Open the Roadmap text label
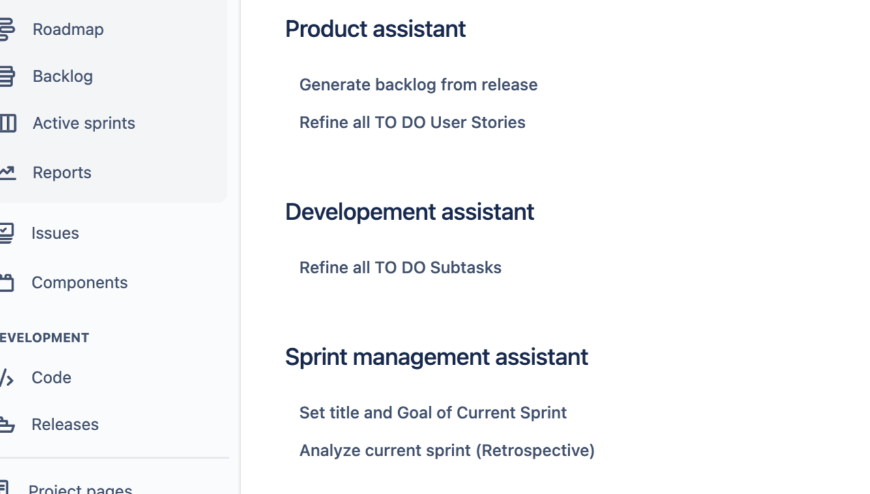Screen dimensions: 870x494 (68, 29)
